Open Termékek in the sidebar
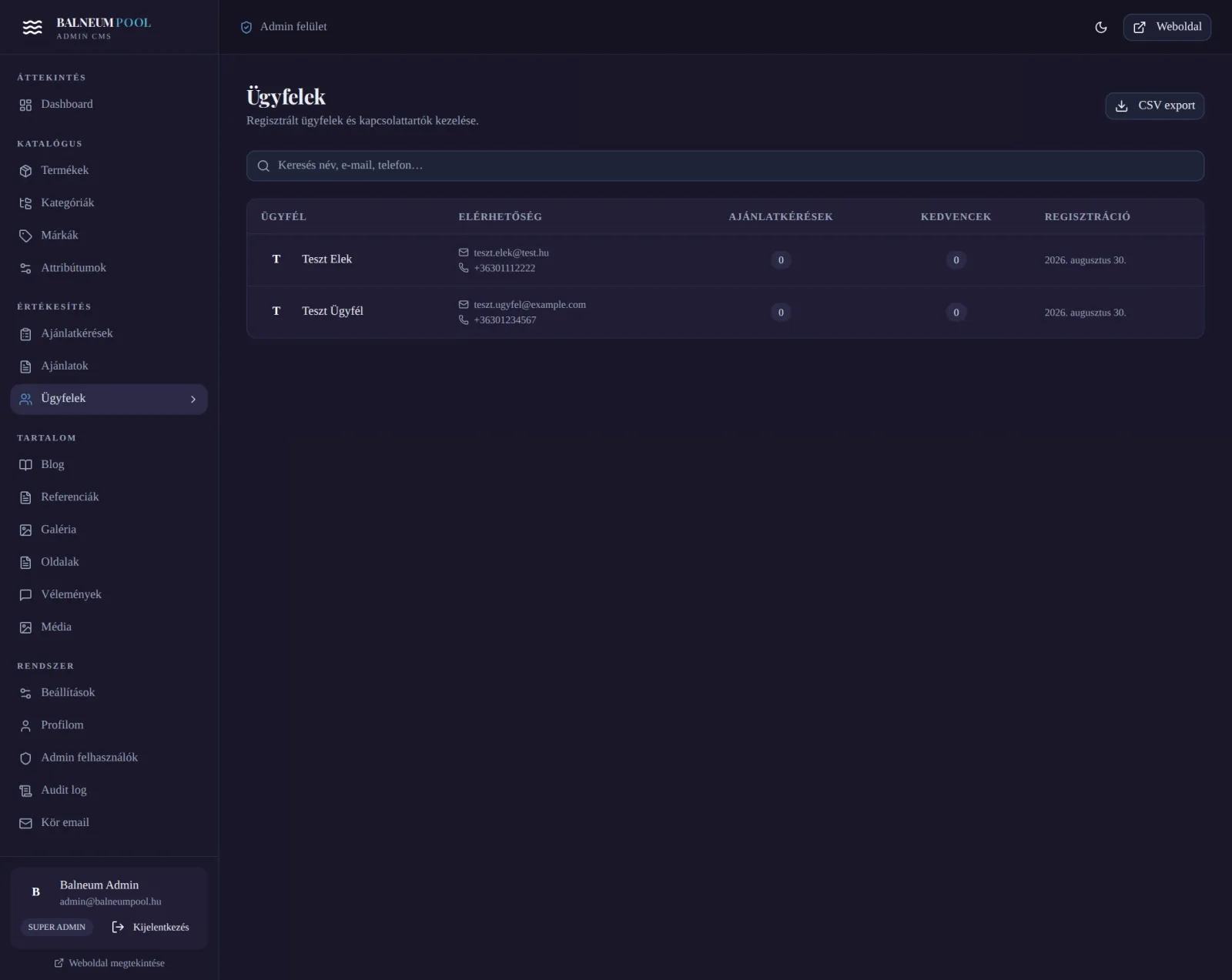This screenshot has width=1232, height=980. click(x=109, y=170)
